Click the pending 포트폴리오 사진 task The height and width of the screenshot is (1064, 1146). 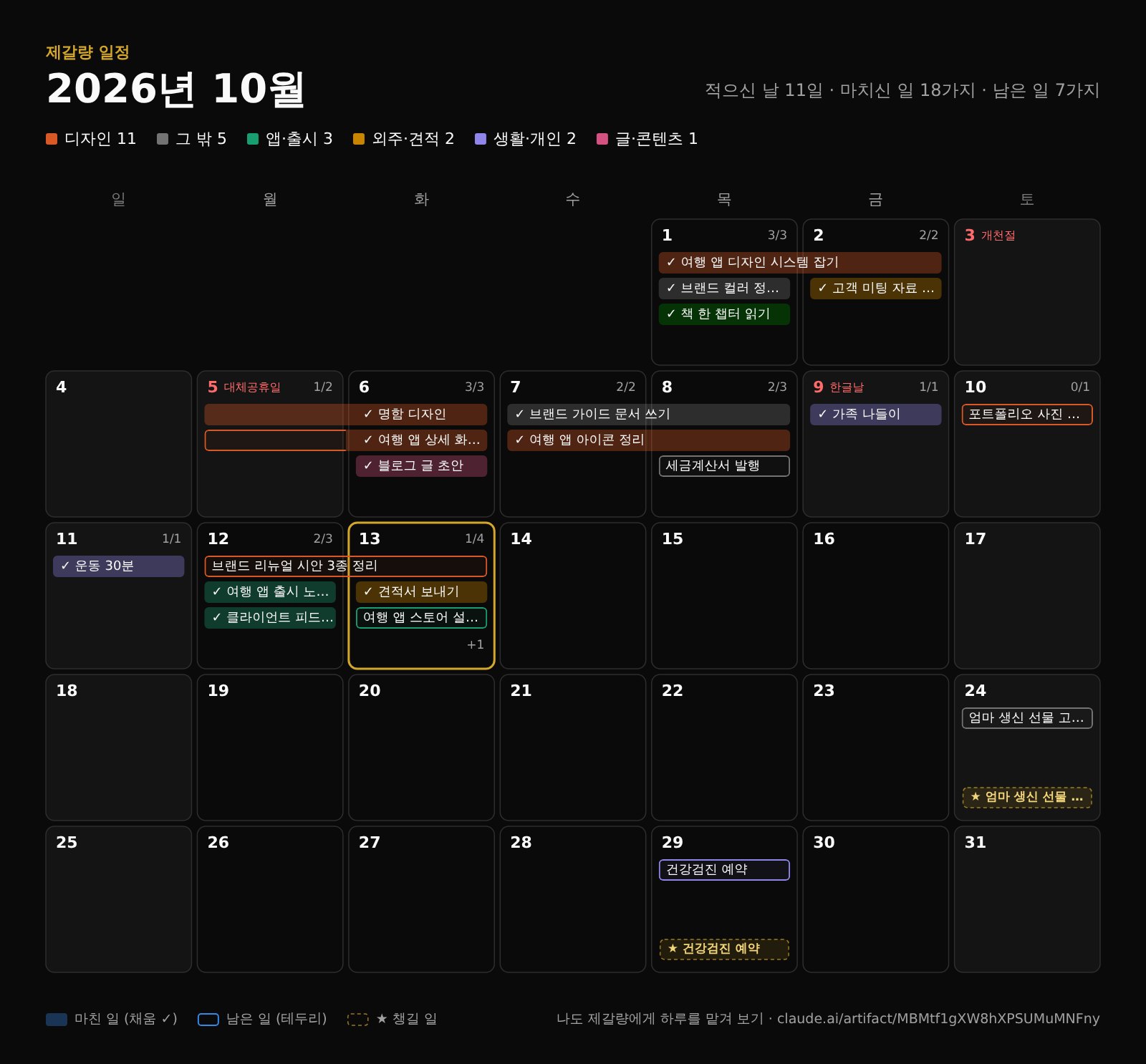pos(1027,415)
